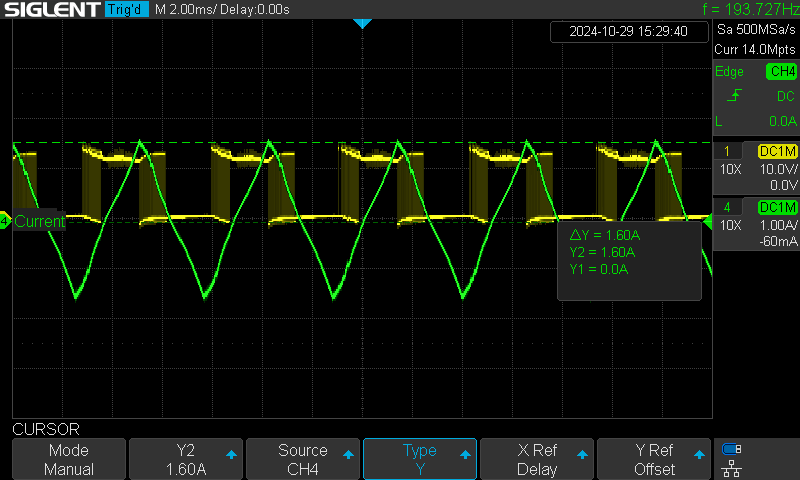Click the blue trigger position marker
This screenshot has width=800, height=480.
pos(362,23)
